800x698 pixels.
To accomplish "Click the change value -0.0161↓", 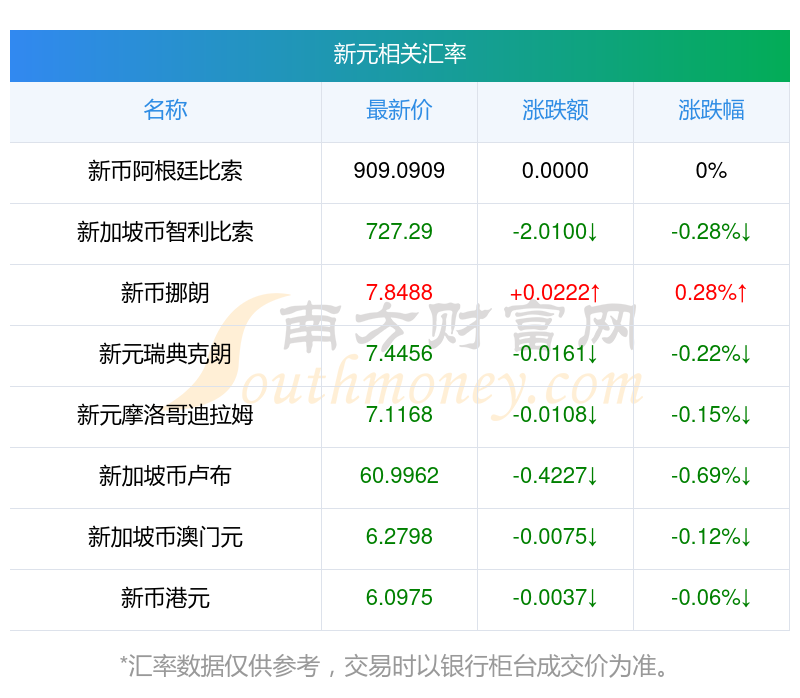I will 555,354.
